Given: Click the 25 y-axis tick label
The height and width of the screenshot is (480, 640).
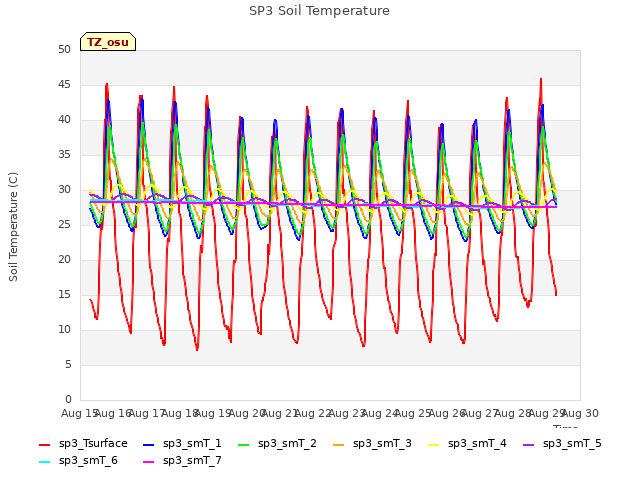Looking at the screenshot, I should pyautogui.click(x=64, y=224).
